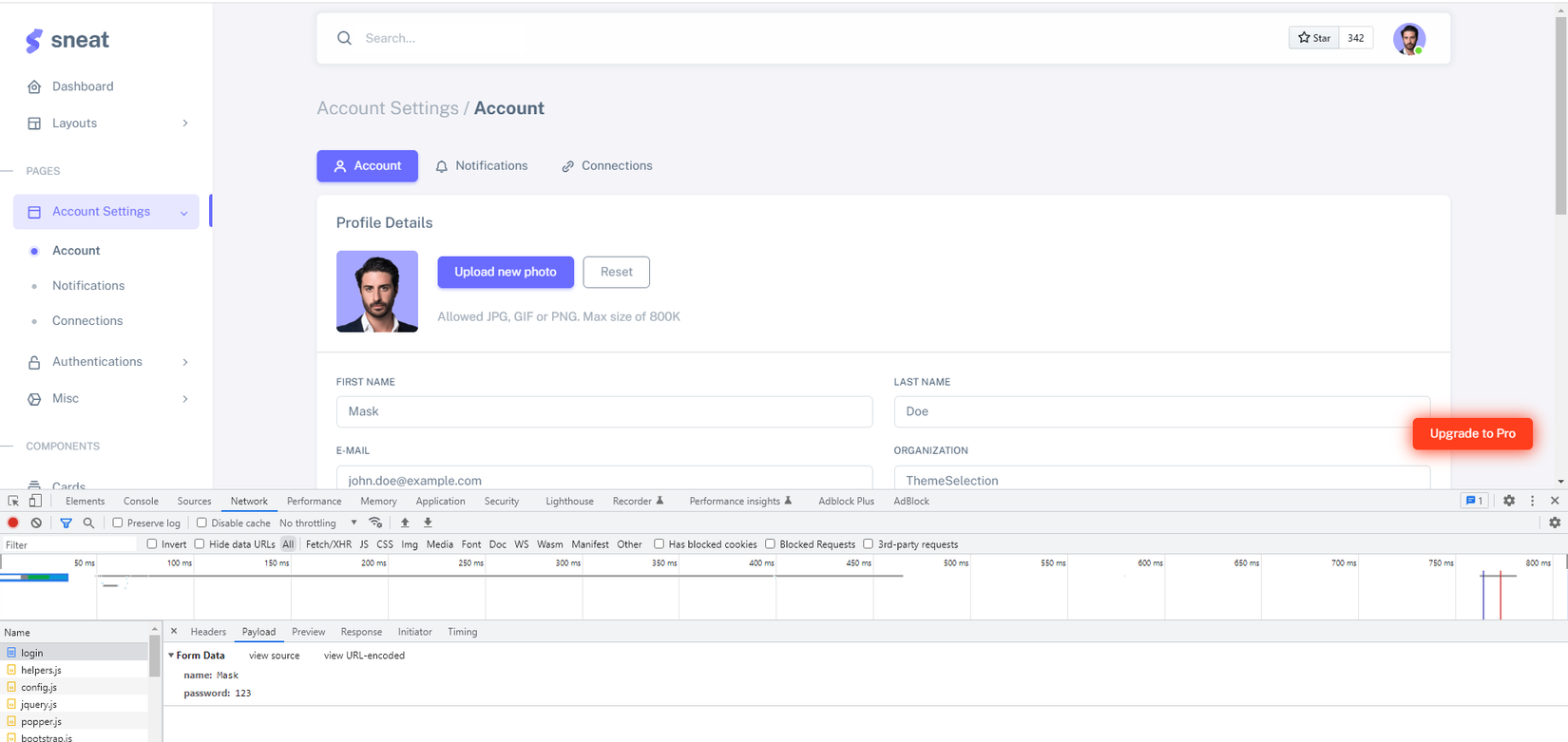Click the view source link
Viewport: 1568px width, 742px height.
click(274, 656)
